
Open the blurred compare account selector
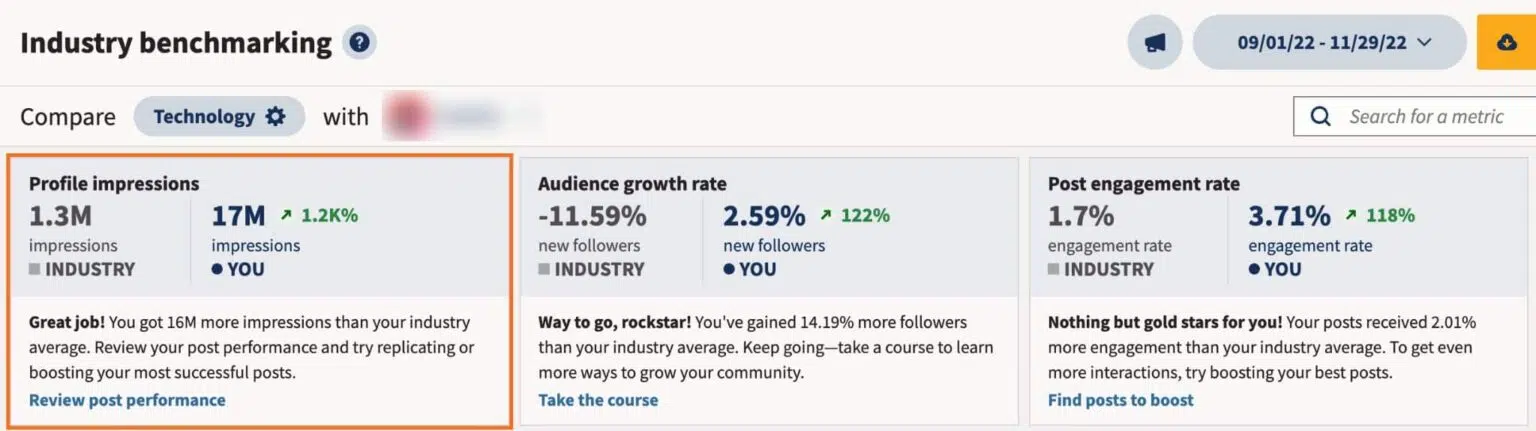[462, 117]
